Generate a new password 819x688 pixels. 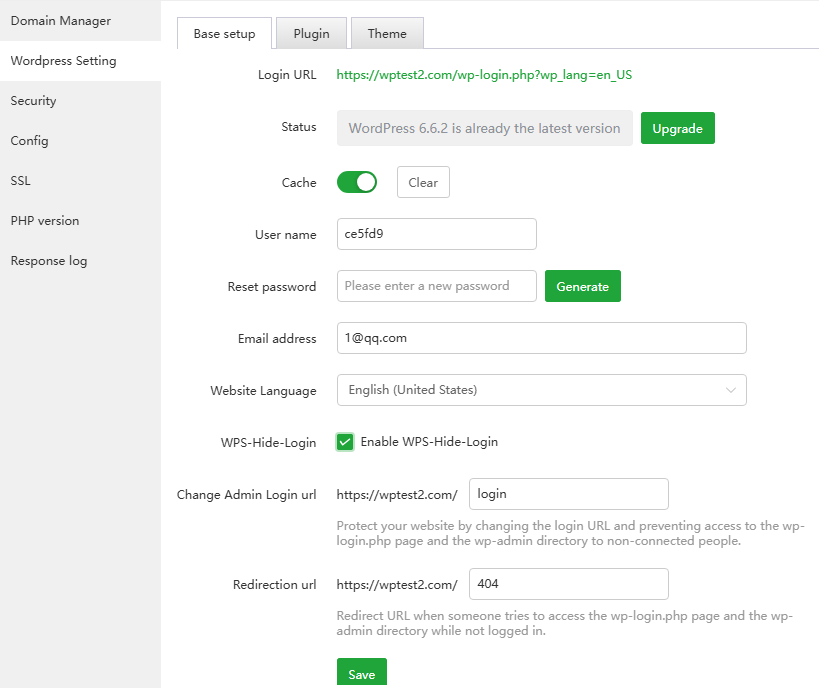(582, 286)
